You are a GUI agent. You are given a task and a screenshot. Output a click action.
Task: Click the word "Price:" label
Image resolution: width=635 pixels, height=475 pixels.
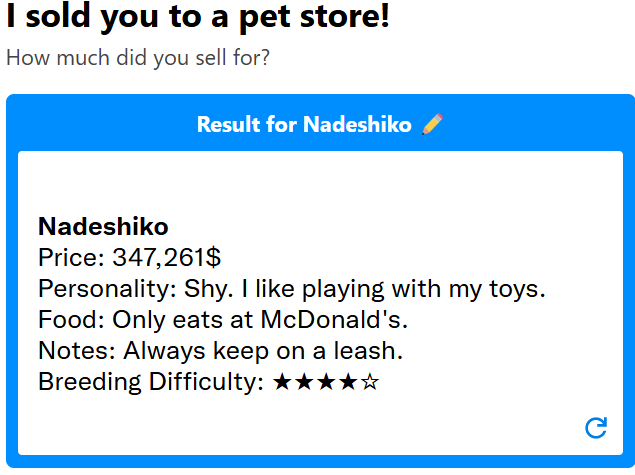point(71,258)
